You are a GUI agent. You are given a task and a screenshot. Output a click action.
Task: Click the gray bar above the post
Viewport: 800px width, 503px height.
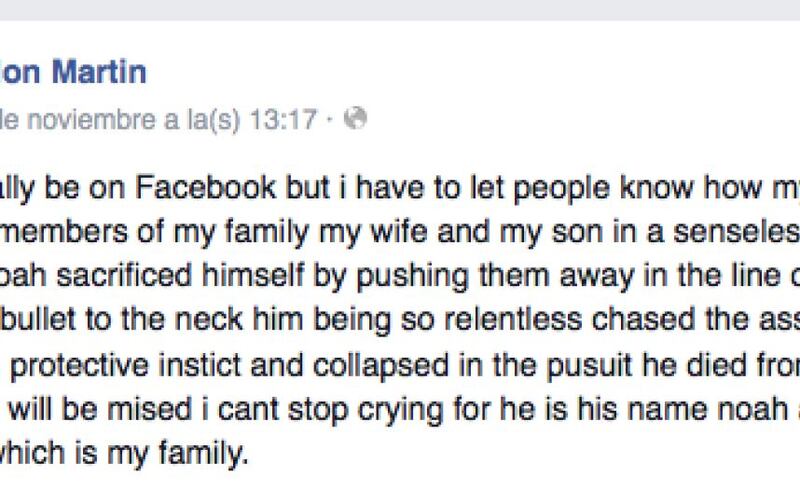point(400,10)
